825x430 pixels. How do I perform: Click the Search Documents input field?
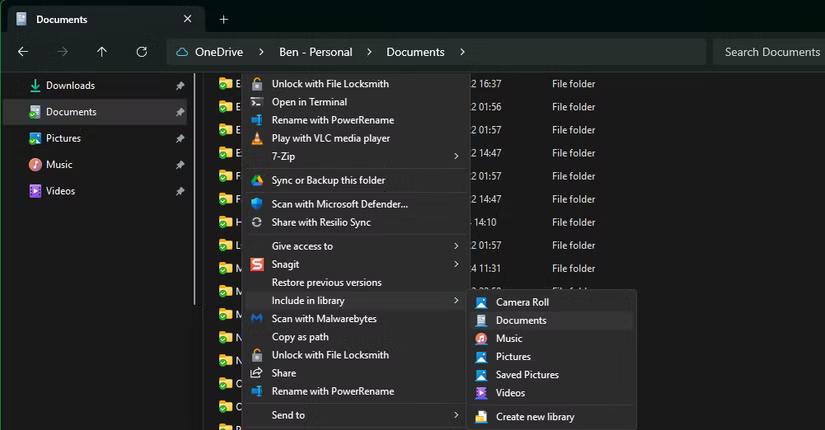pos(770,52)
